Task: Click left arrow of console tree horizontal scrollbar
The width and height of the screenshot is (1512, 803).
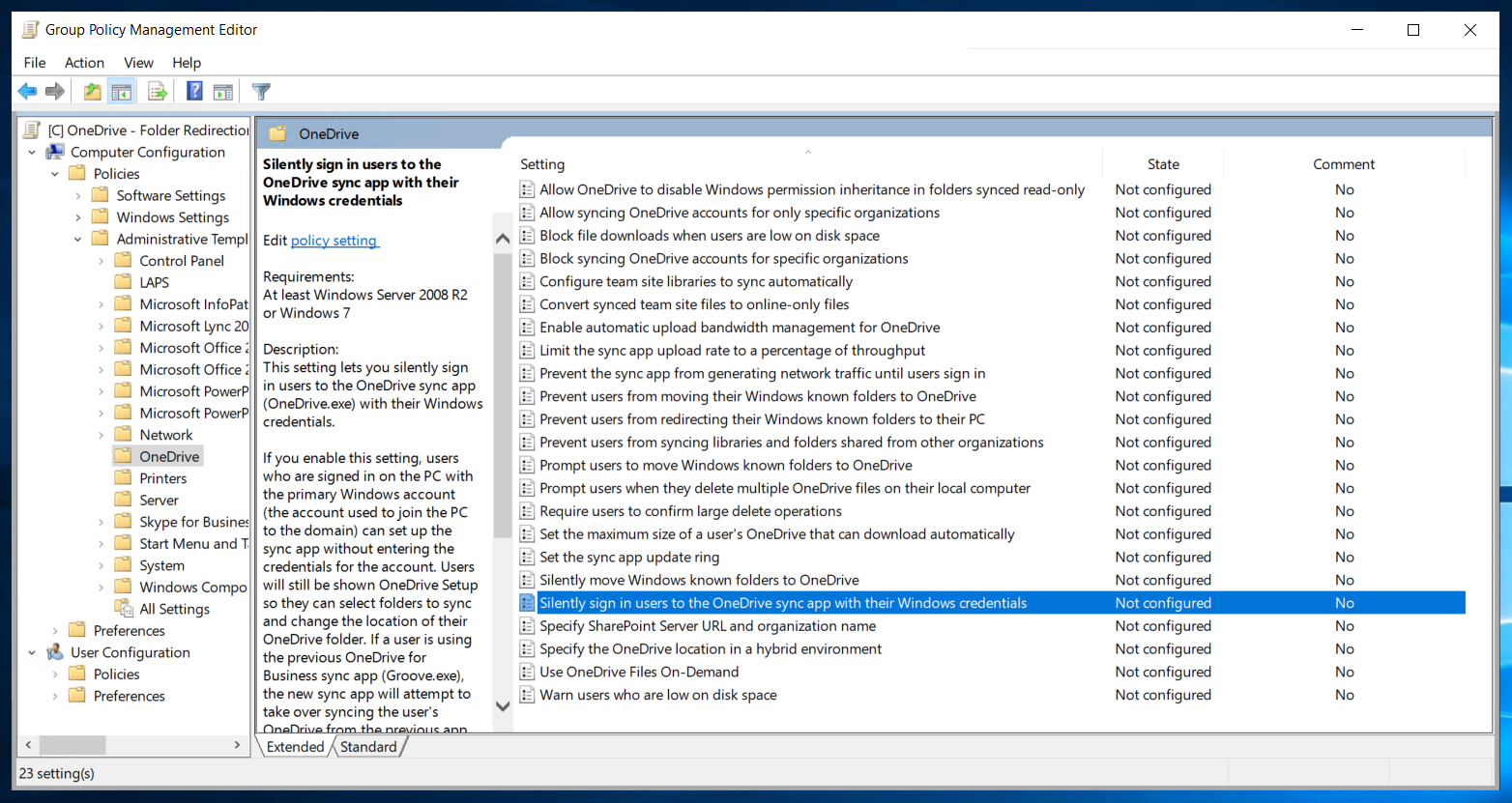Action: point(28,745)
